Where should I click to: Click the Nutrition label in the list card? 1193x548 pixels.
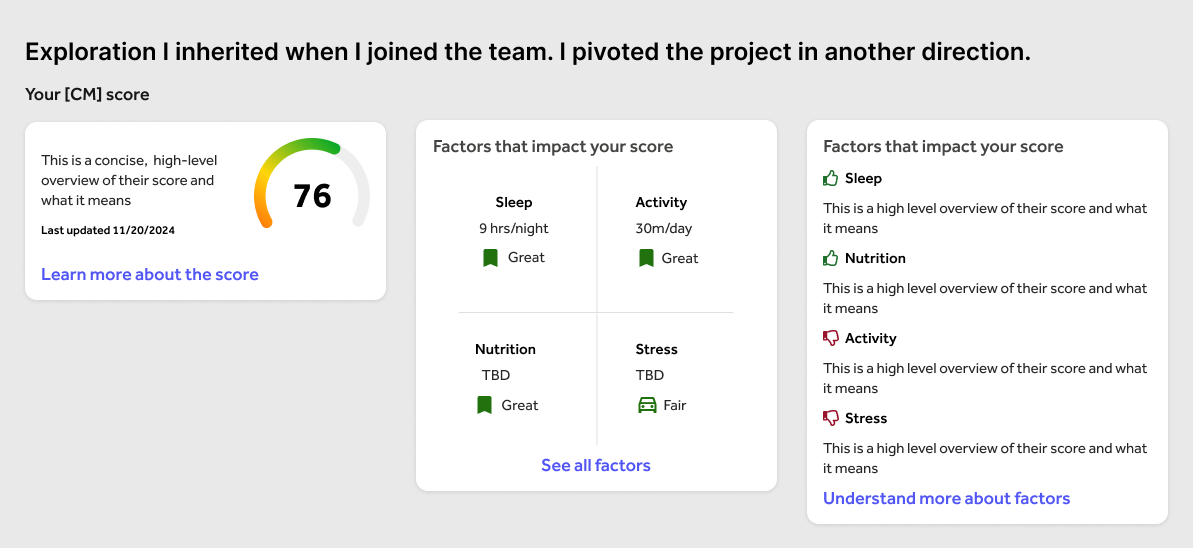(x=875, y=258)
